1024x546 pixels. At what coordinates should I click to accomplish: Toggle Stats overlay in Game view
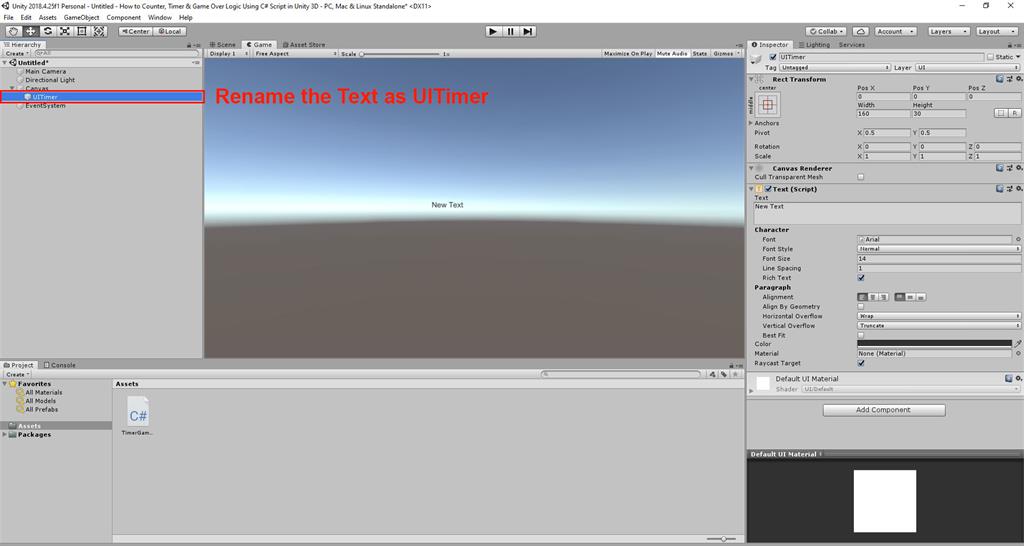point(699,54)
